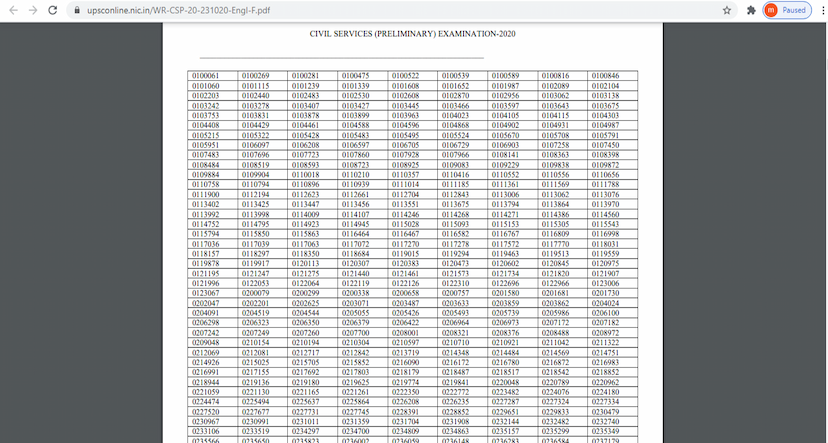Go back to the previous page
The width and height of the screenshot is (828, 443).
click(11, 10)
